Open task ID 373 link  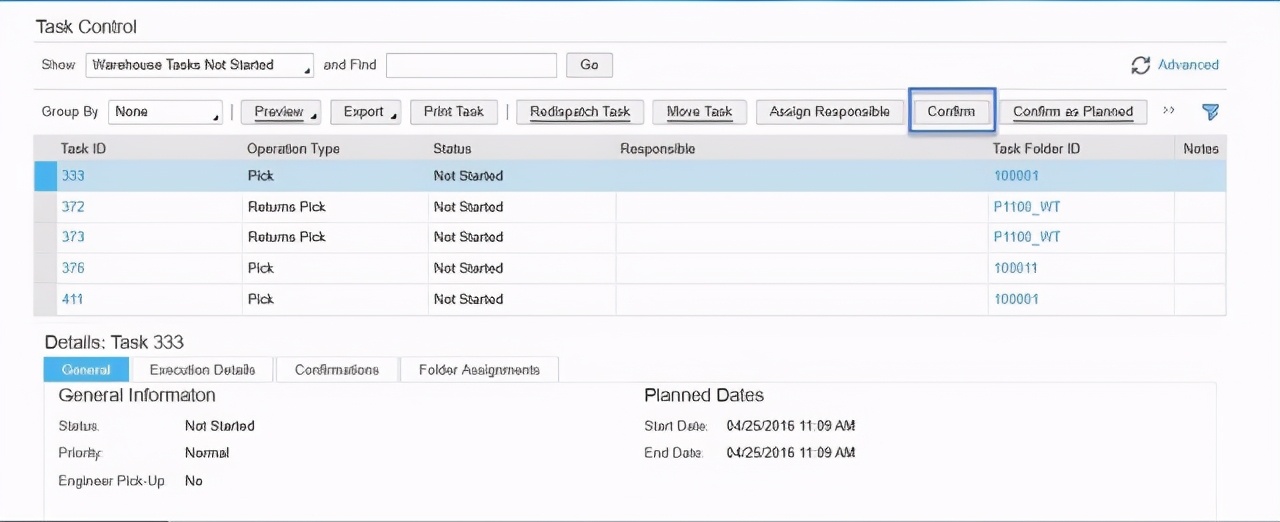tap(73, 237)
